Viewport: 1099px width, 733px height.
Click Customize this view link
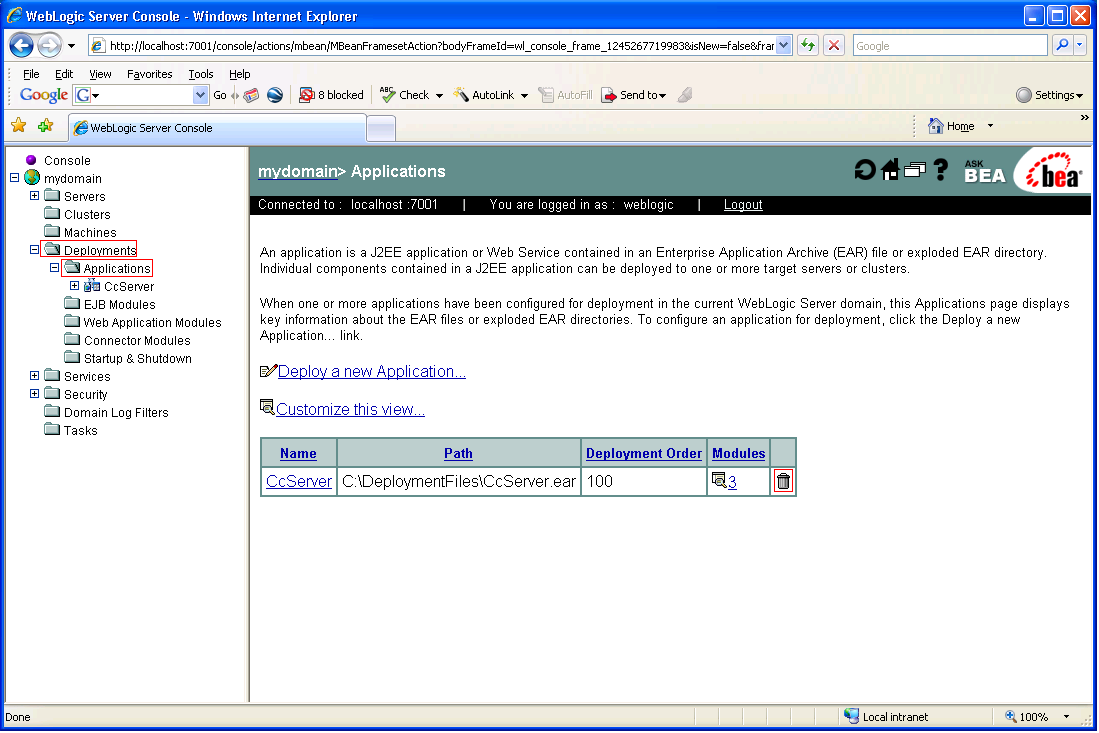tap(350, 409)
